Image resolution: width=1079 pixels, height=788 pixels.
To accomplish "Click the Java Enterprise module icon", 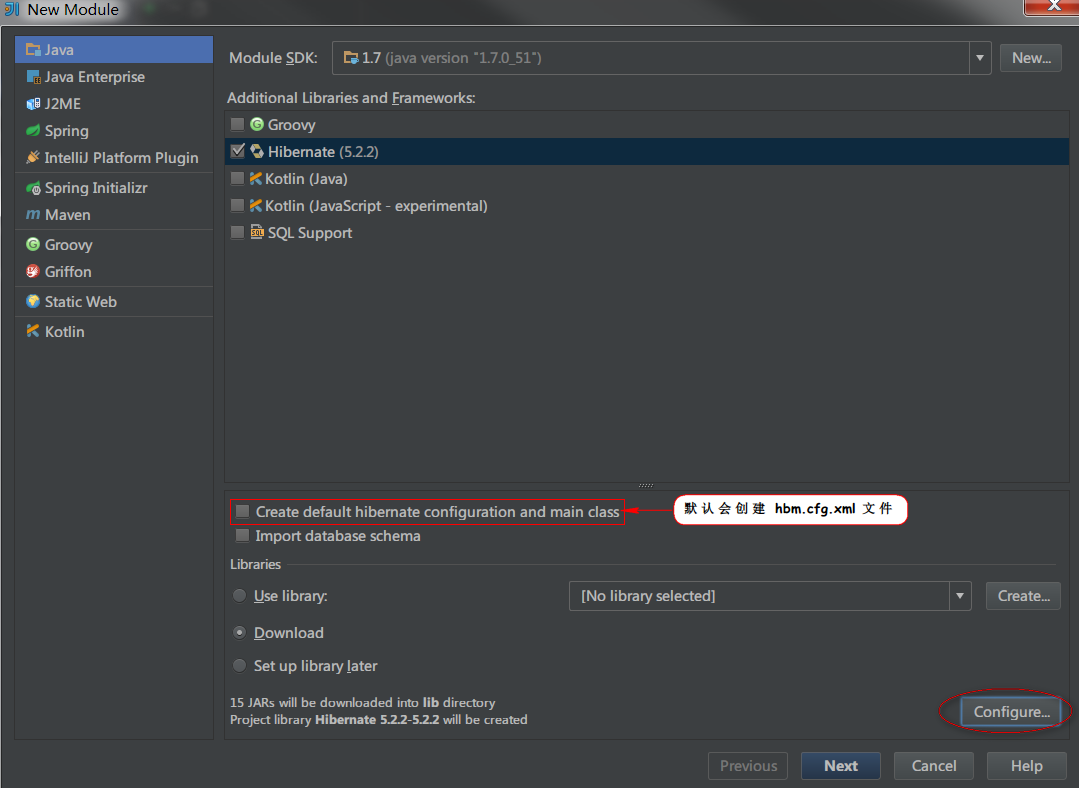I will pos(33,76).
